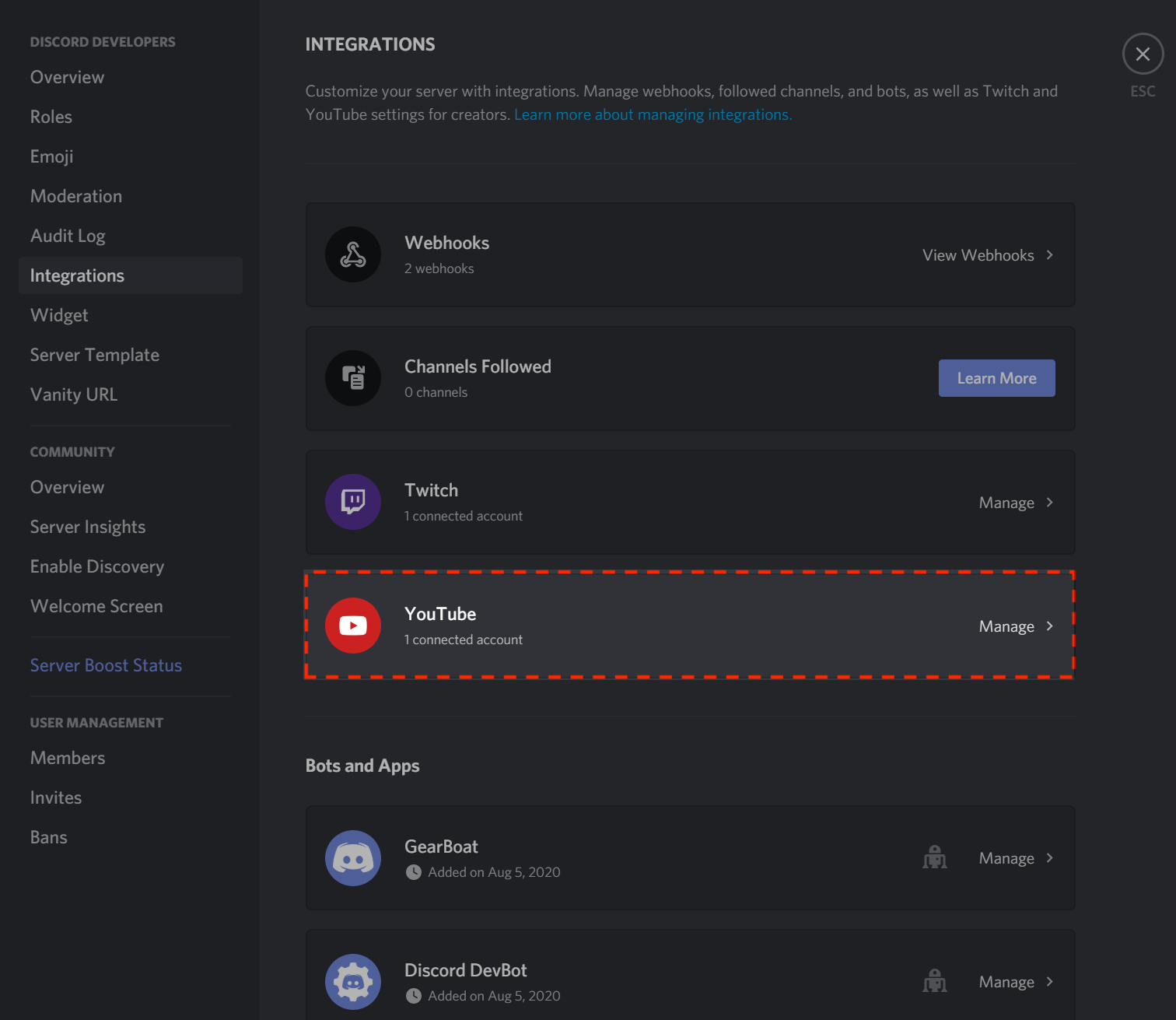Open 'Learn more about managing integrations' link
Image resolution: width=1176 pixels, height=1020 pixels.
(653, 114)
